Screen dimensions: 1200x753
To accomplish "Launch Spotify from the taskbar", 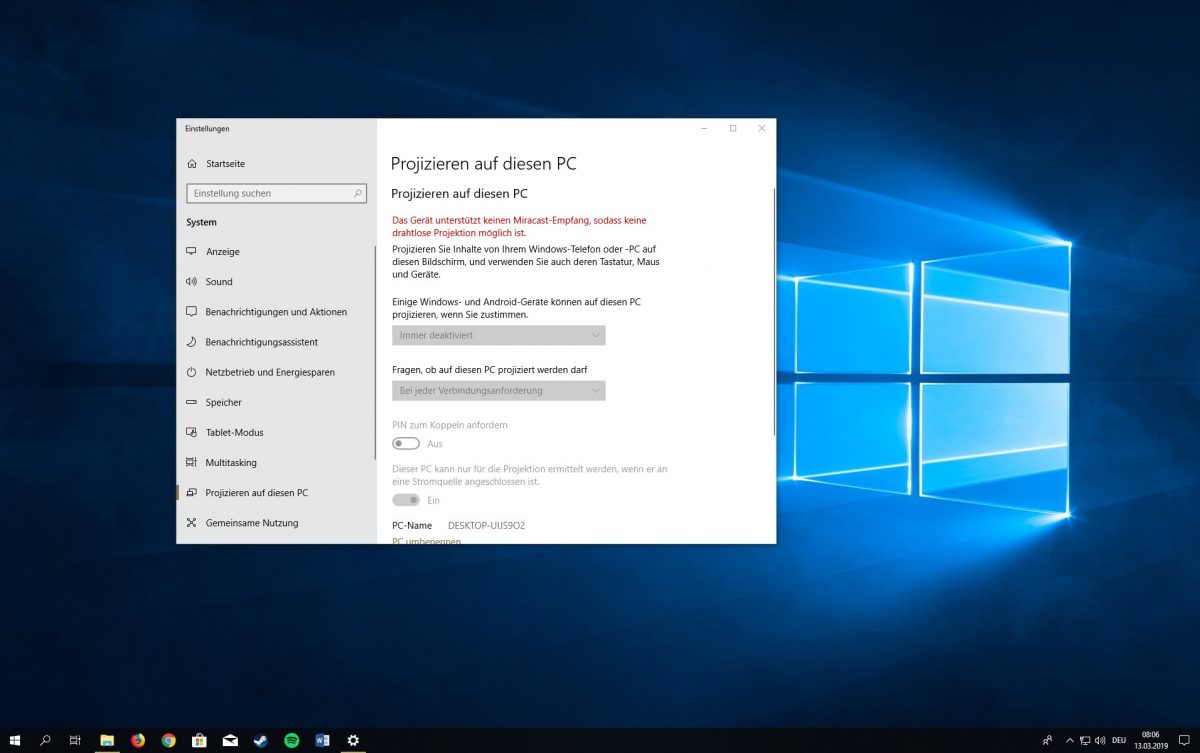I will point(291,740).
